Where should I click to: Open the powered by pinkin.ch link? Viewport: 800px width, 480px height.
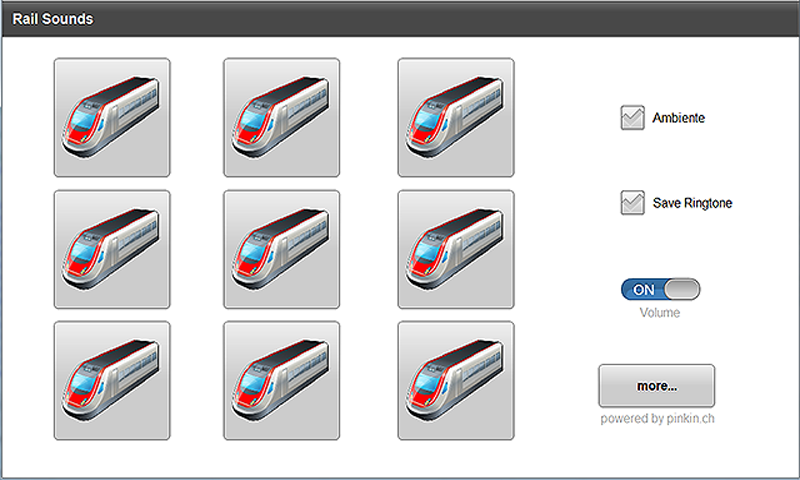pos(657,419)
